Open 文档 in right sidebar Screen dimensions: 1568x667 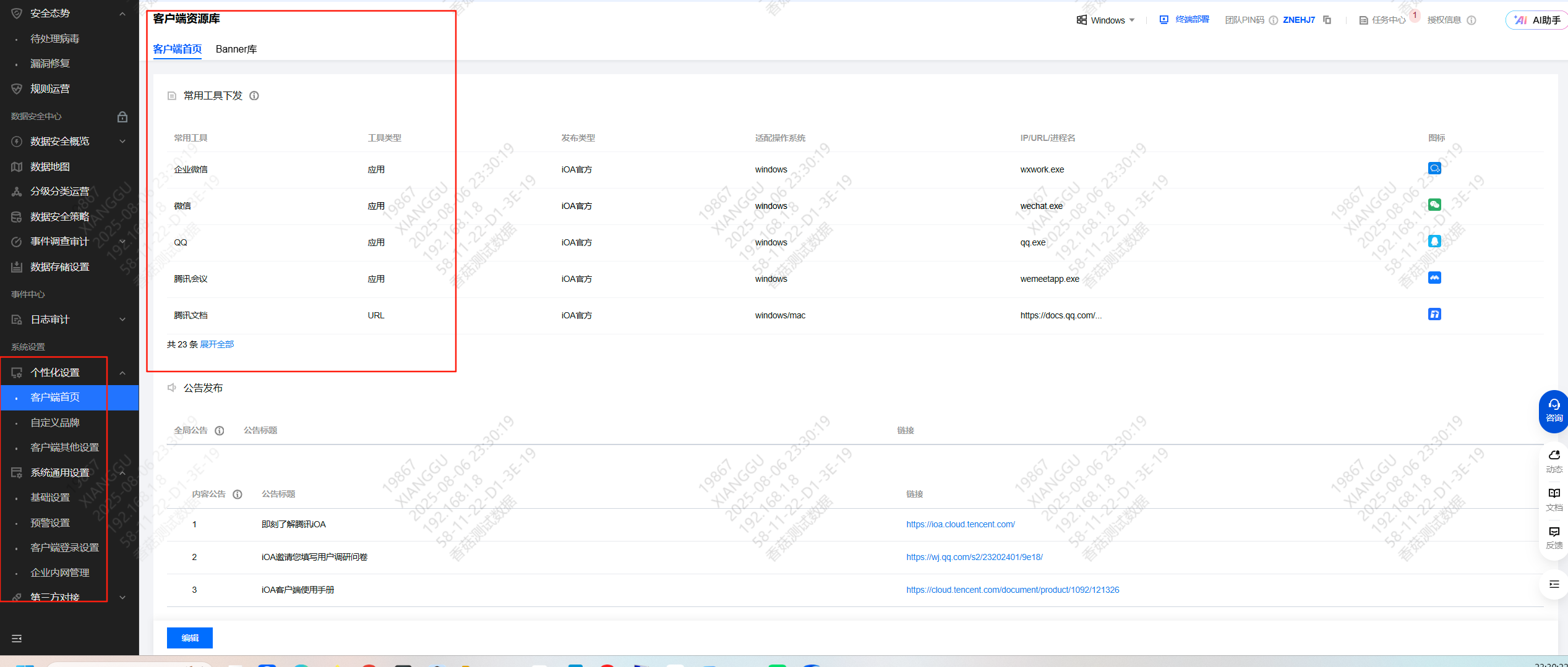click(1554, 499)
